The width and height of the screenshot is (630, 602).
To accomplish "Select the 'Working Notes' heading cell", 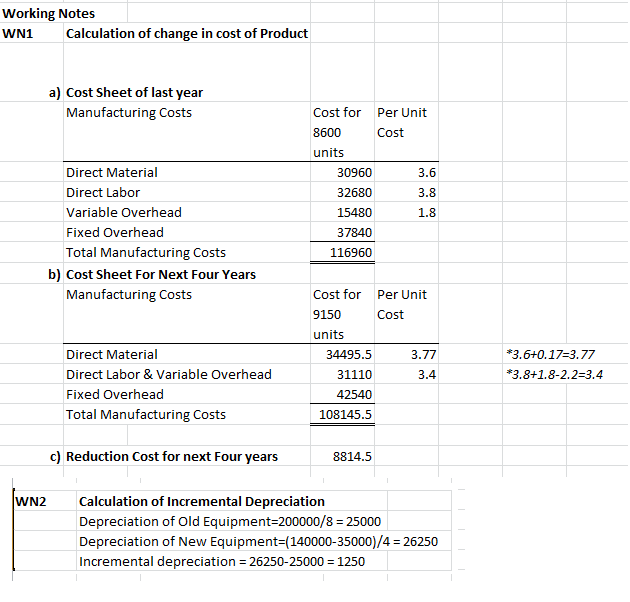I will click(x=49, y=14).
